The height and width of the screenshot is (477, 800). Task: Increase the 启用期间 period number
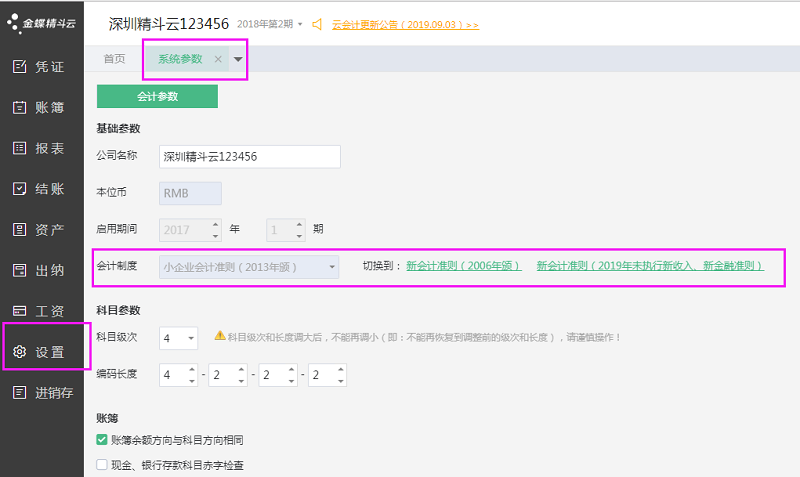[x=299, y=224]
